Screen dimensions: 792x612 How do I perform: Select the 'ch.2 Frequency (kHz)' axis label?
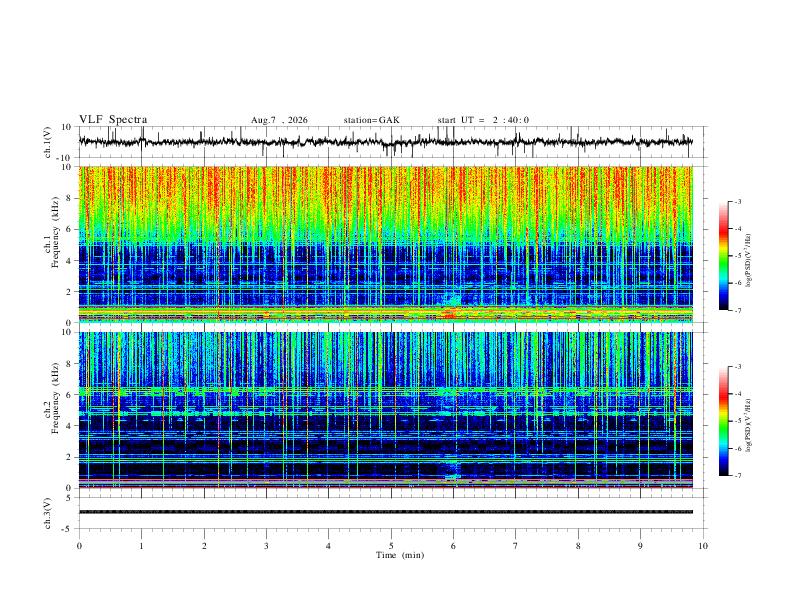(x=50, y=398)
